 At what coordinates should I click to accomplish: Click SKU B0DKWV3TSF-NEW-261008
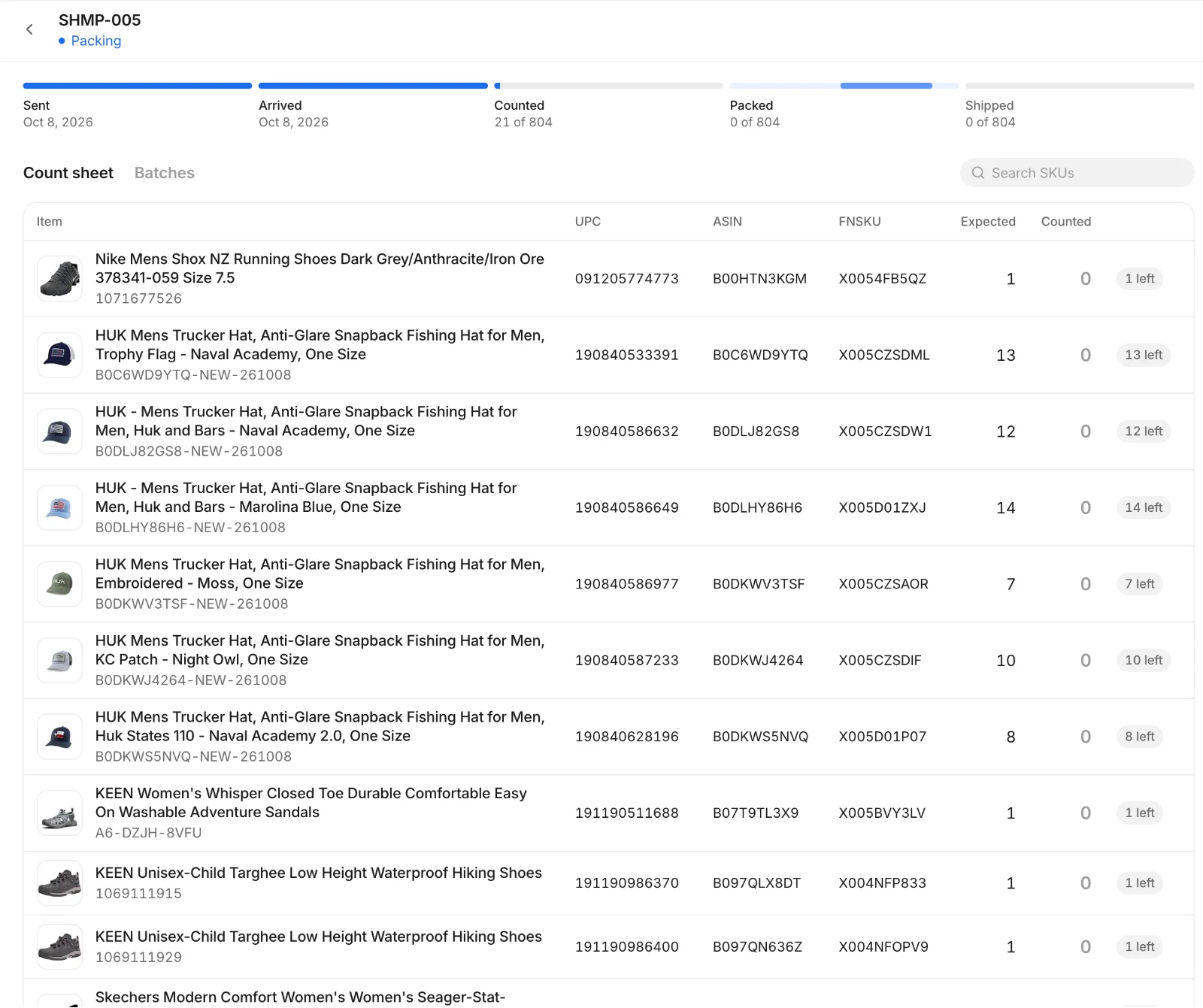tap(192, 604)
